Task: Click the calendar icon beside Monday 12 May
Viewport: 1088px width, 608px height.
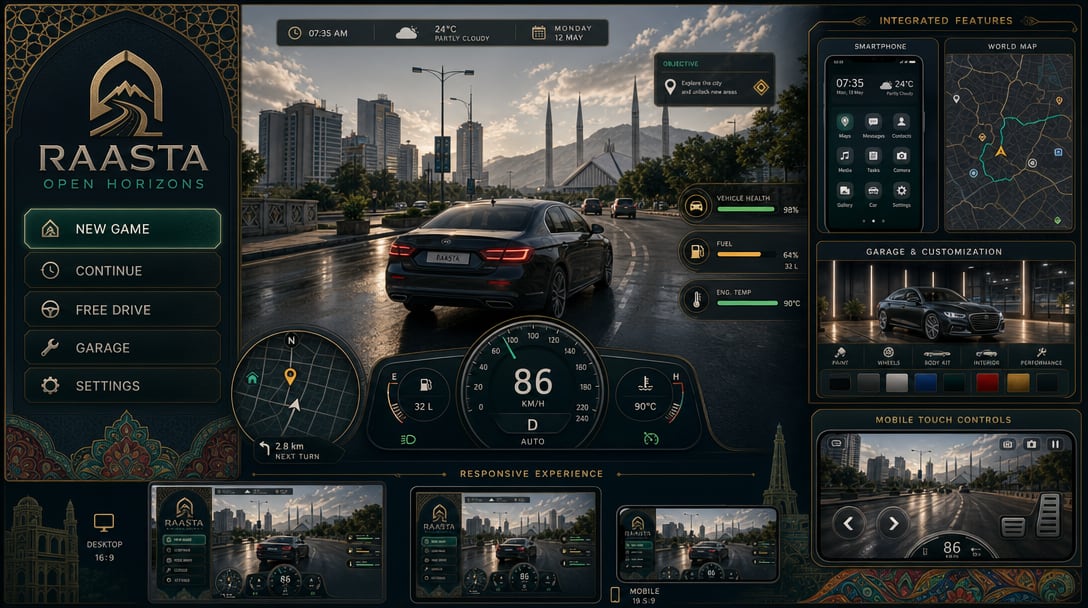Action: (538, 33)
